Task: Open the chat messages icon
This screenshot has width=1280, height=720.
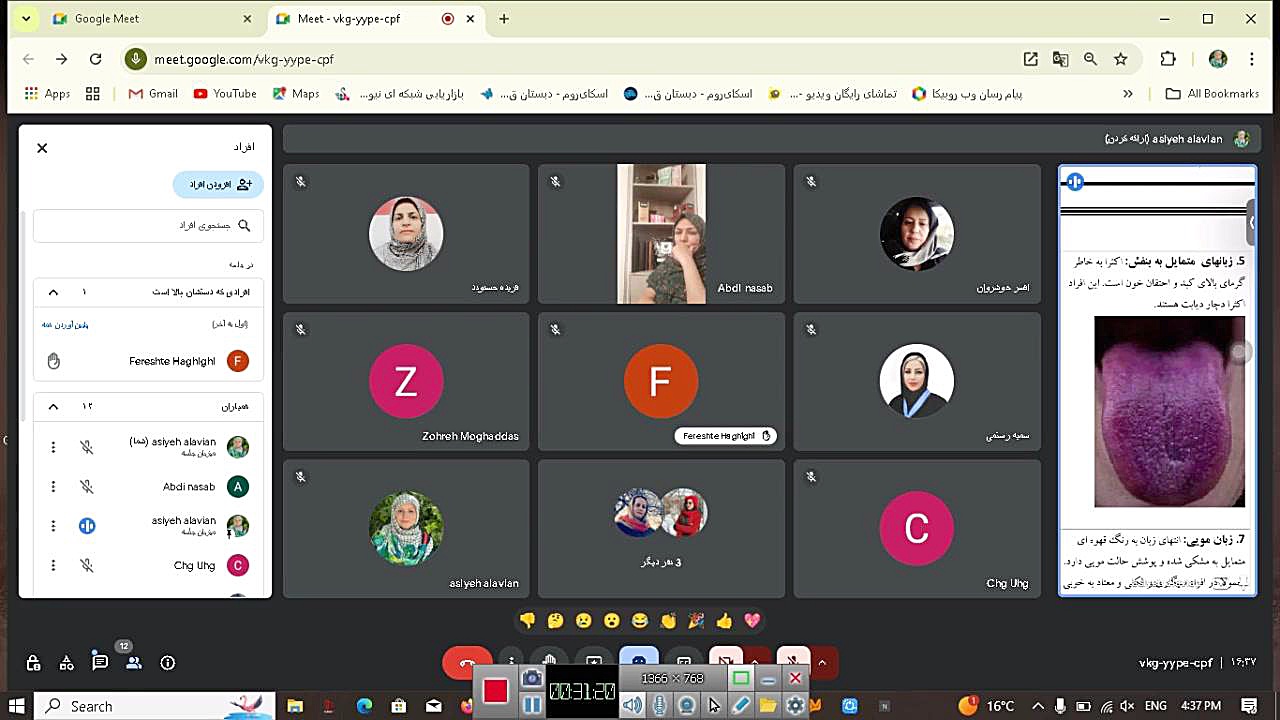Action: 100,662
